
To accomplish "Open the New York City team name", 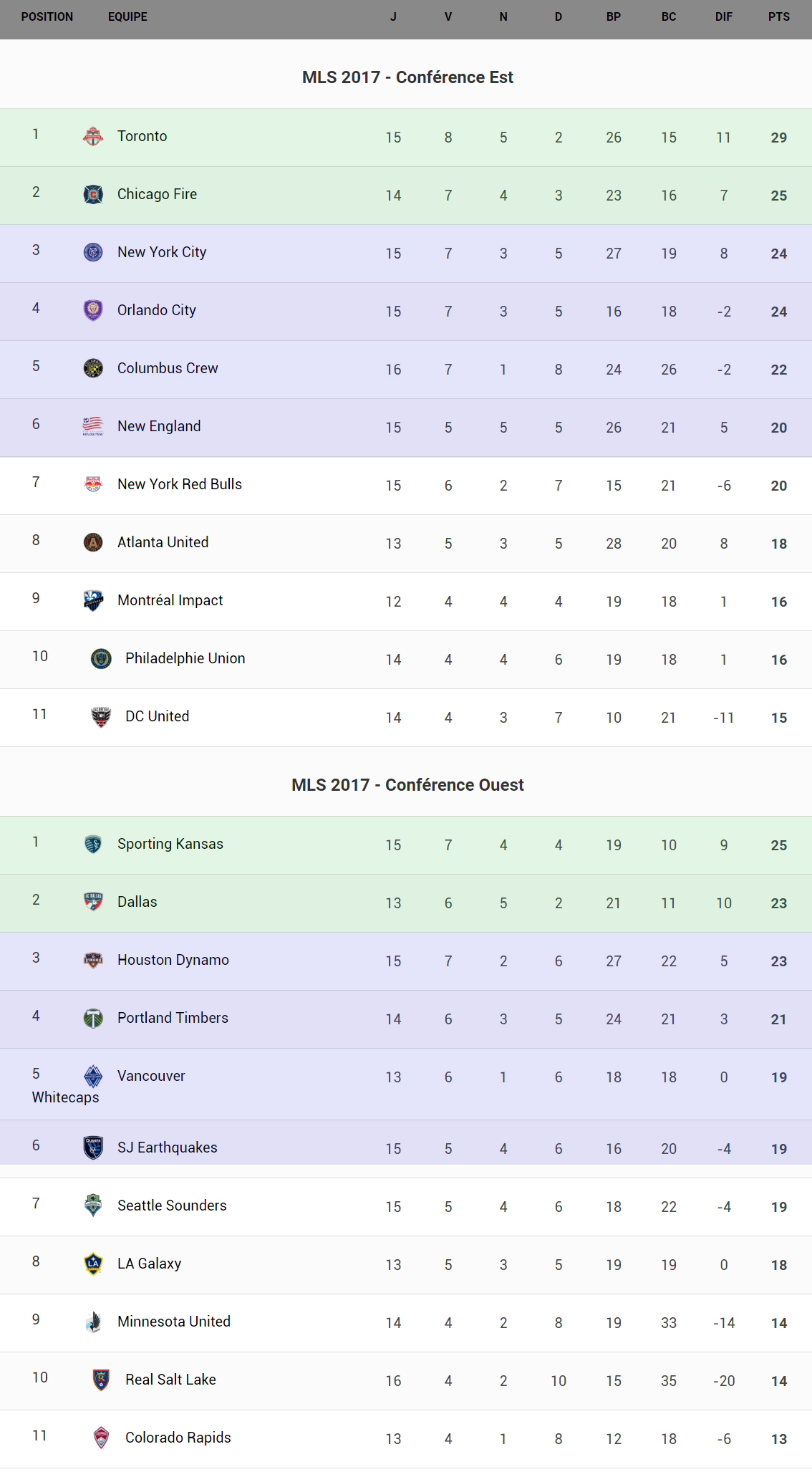I will [162, 252].
